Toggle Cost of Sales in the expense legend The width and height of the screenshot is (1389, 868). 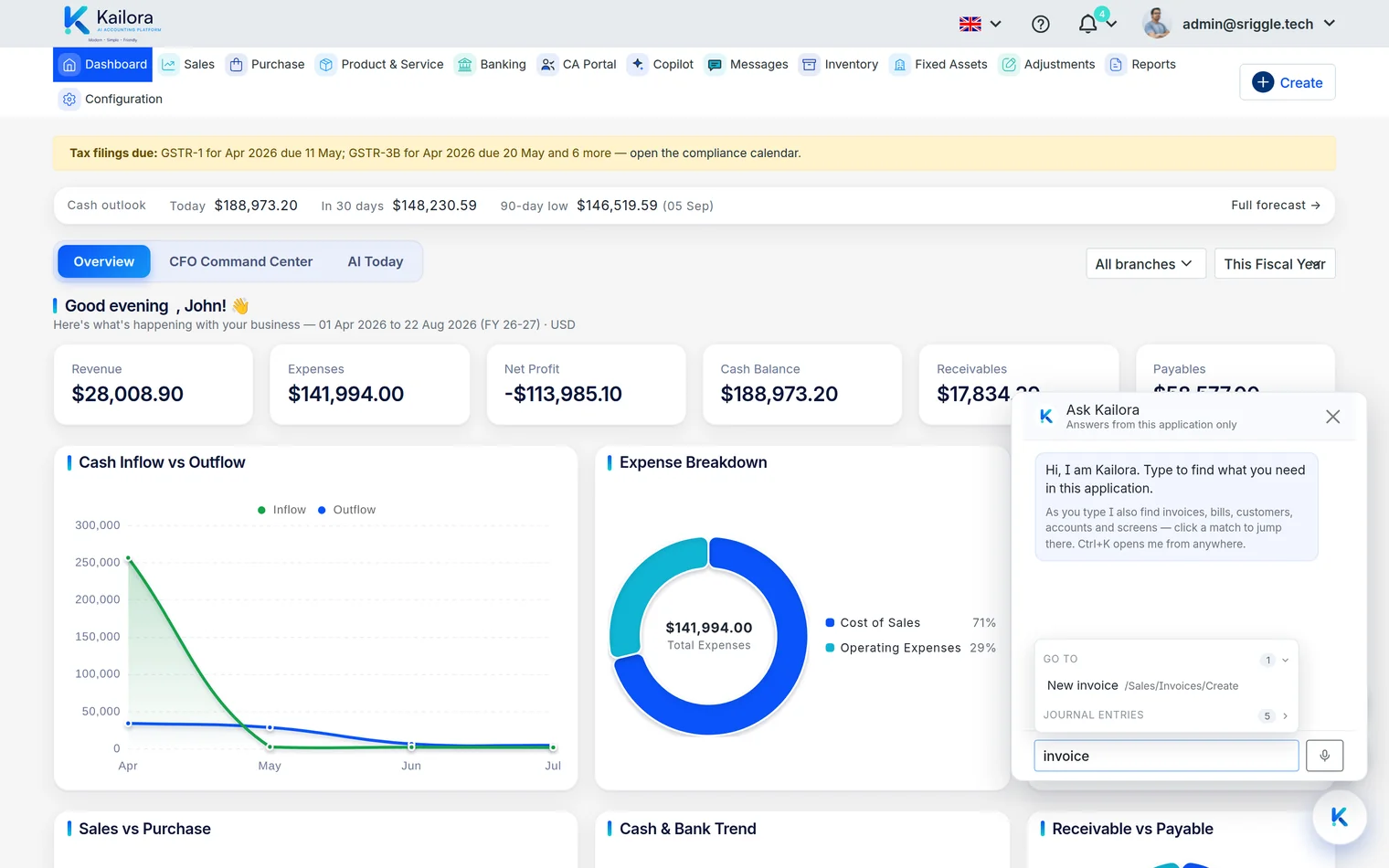click(873, 623)
